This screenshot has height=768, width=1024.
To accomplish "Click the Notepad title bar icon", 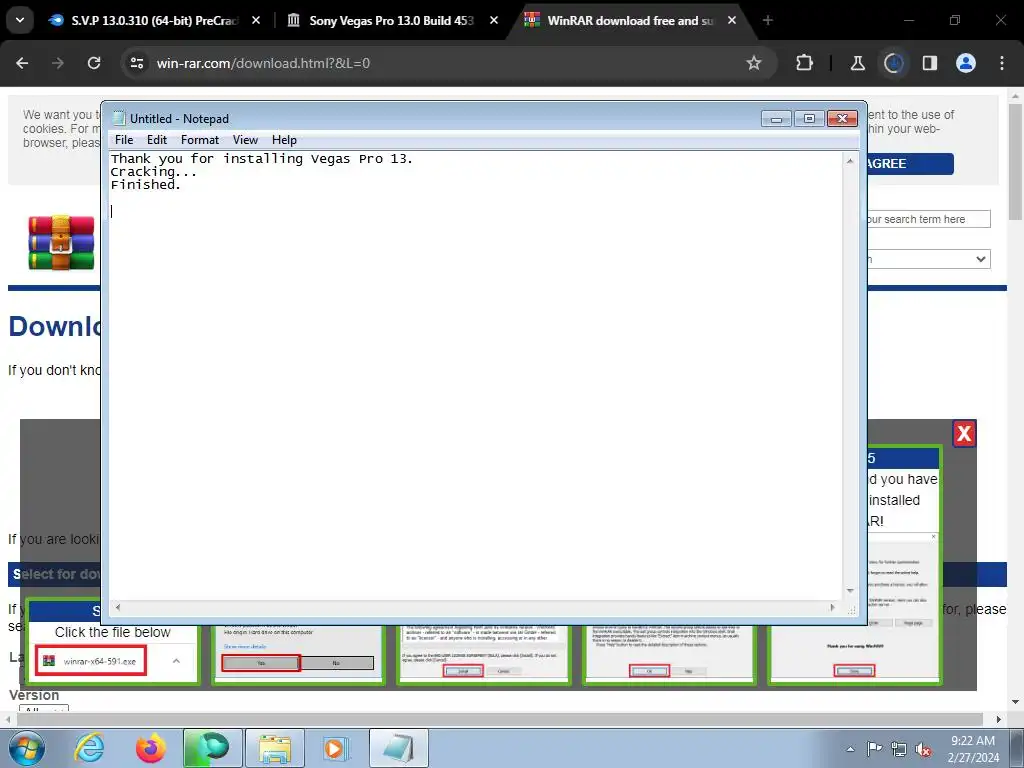I will pos(119,118).
